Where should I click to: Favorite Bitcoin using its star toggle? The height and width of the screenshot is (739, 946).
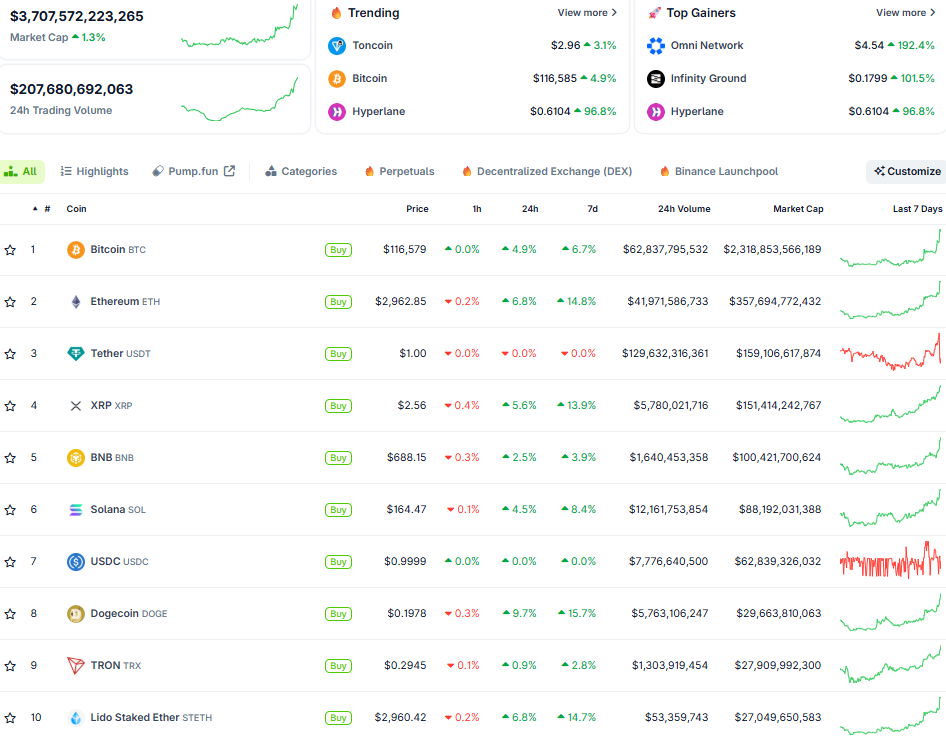click(12, 249)
